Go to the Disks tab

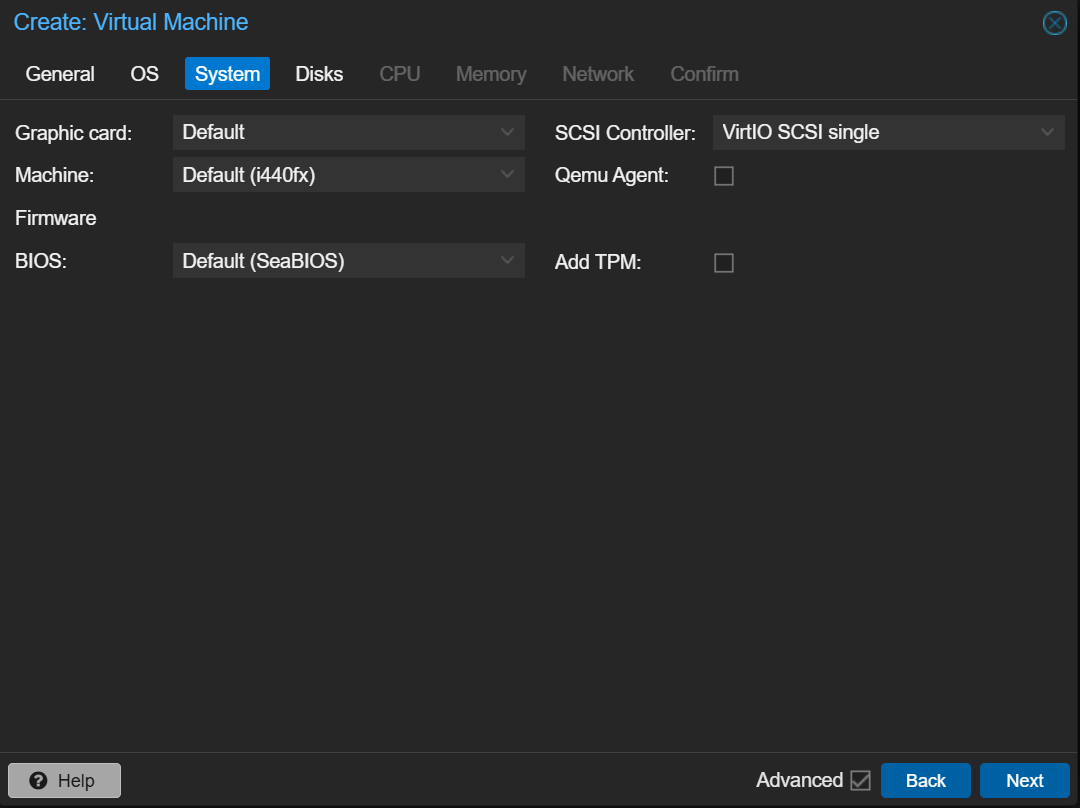coord(319,74)
